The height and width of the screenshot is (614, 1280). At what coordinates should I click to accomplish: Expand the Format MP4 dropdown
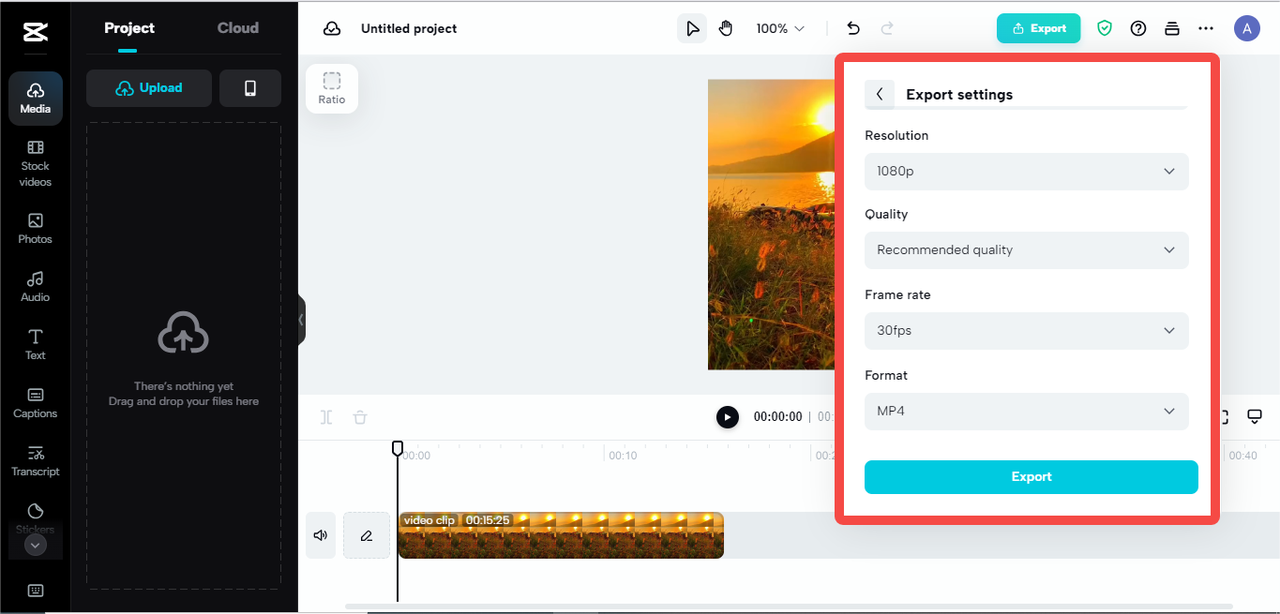coord(1026,411)
